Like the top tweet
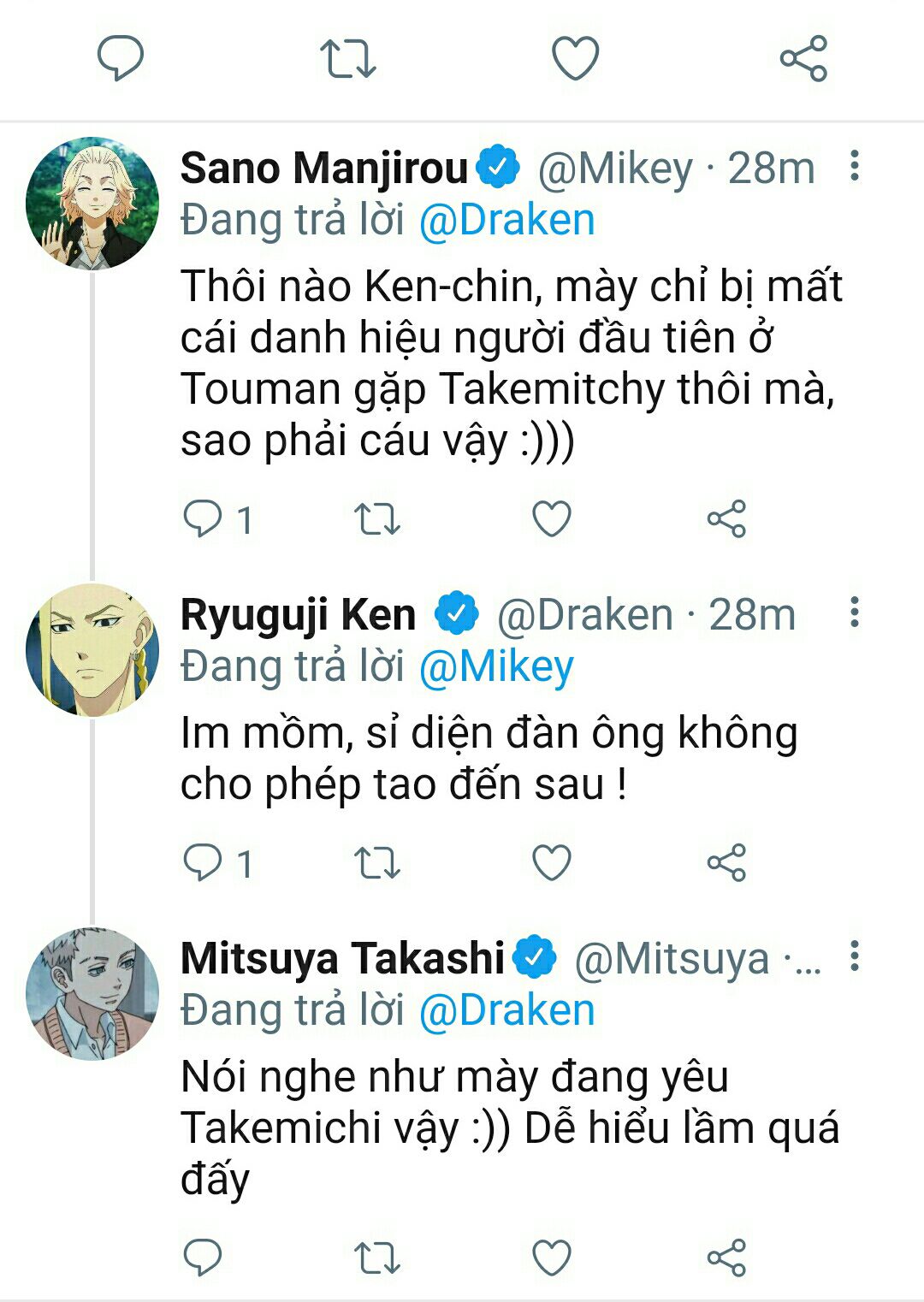The width and height of the screenshot is (924, 1302). [x=575, y=58]
